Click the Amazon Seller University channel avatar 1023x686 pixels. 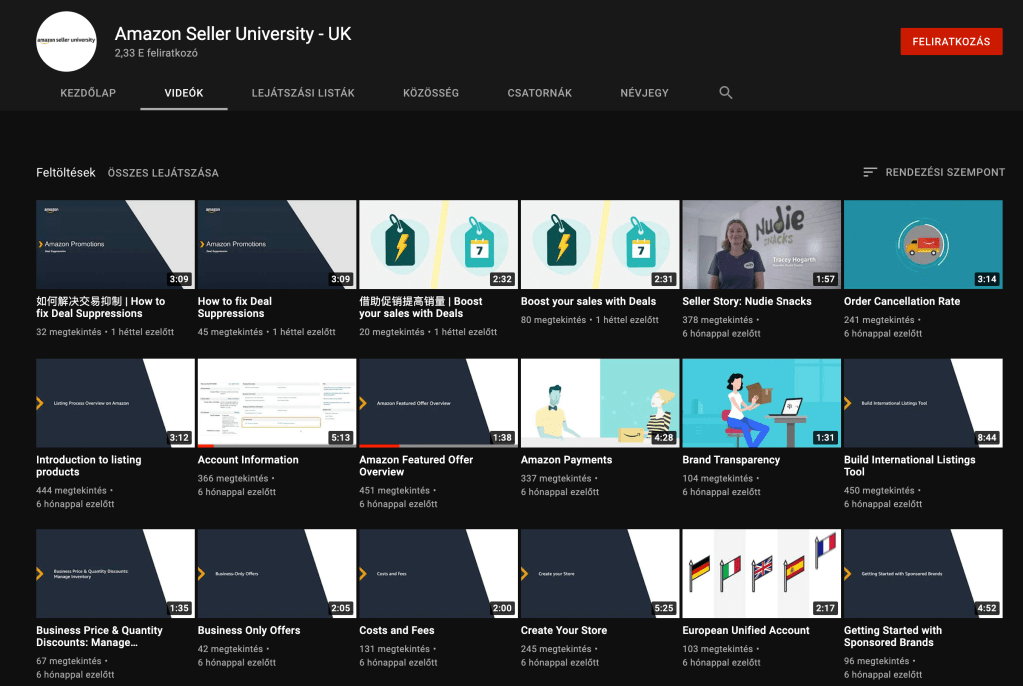click(66, 42)
